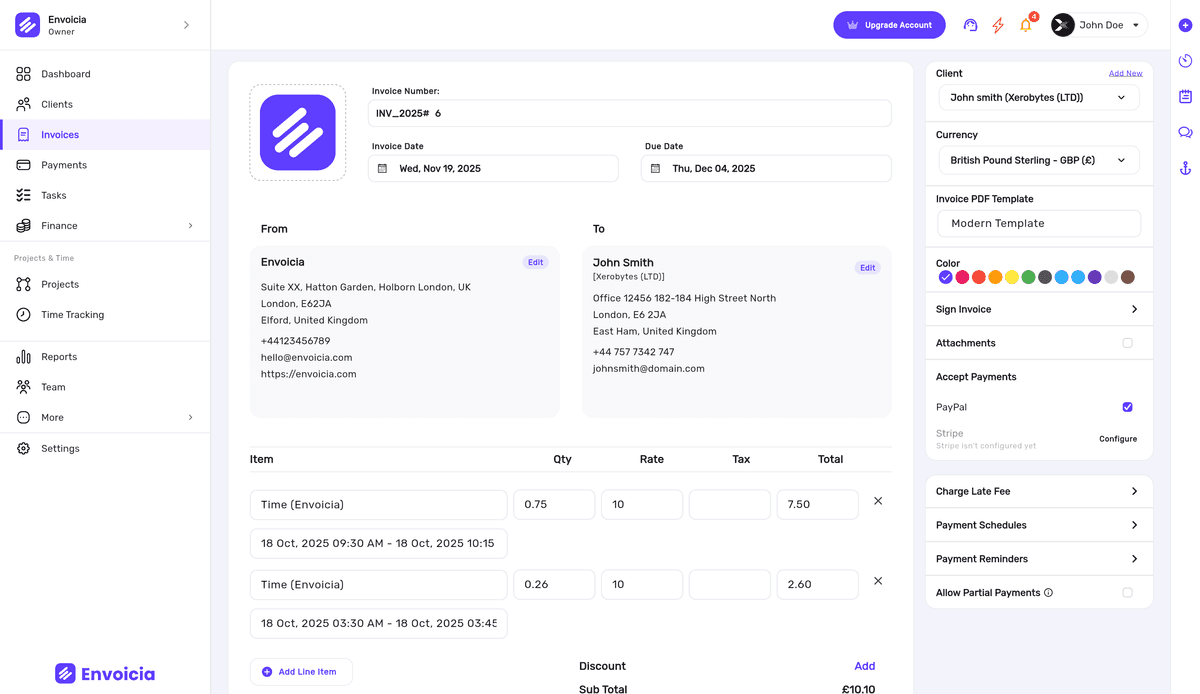The image size is (1200, 694).
Task: Click the anchor icon in the right rail
Action: [x=1185, y=167]
